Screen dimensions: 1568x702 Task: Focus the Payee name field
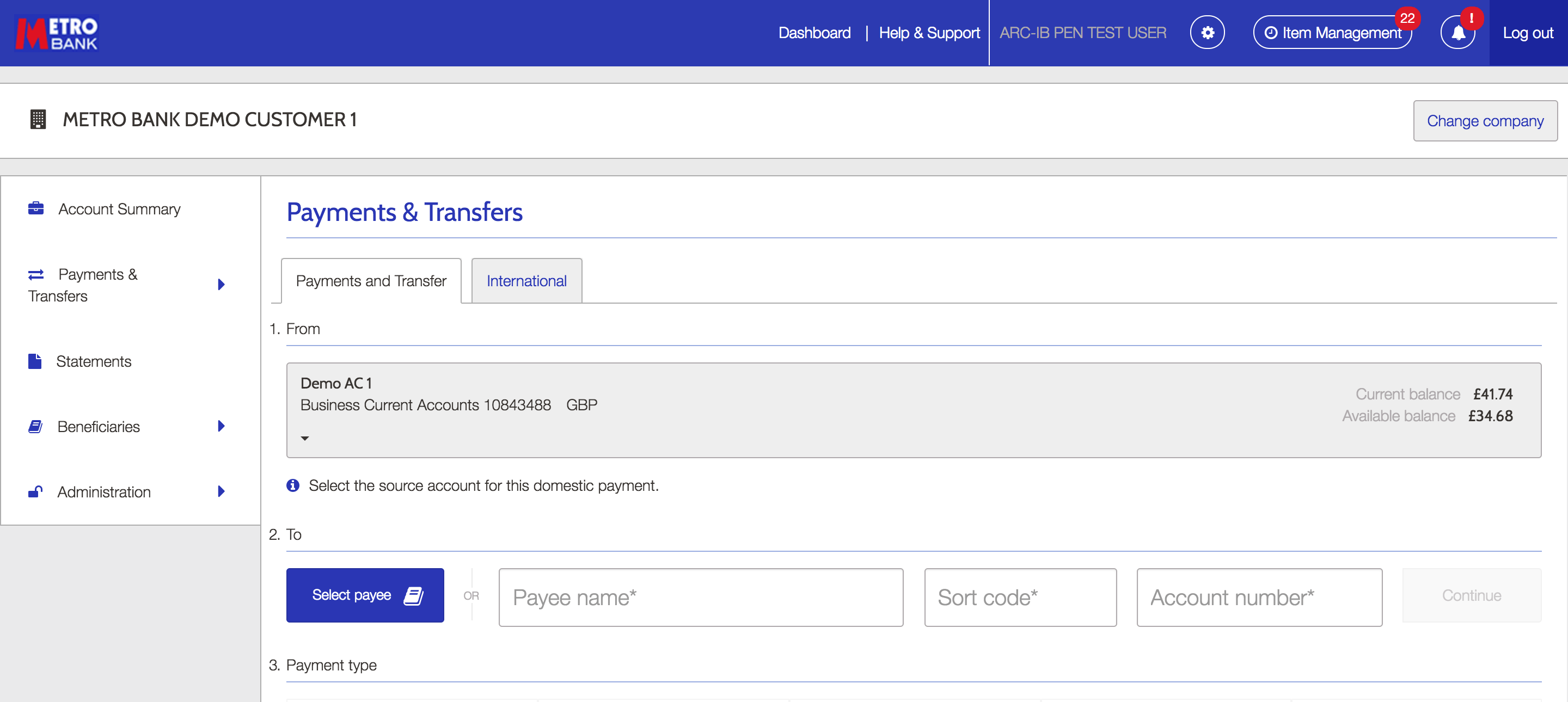(x=701, y=598)
